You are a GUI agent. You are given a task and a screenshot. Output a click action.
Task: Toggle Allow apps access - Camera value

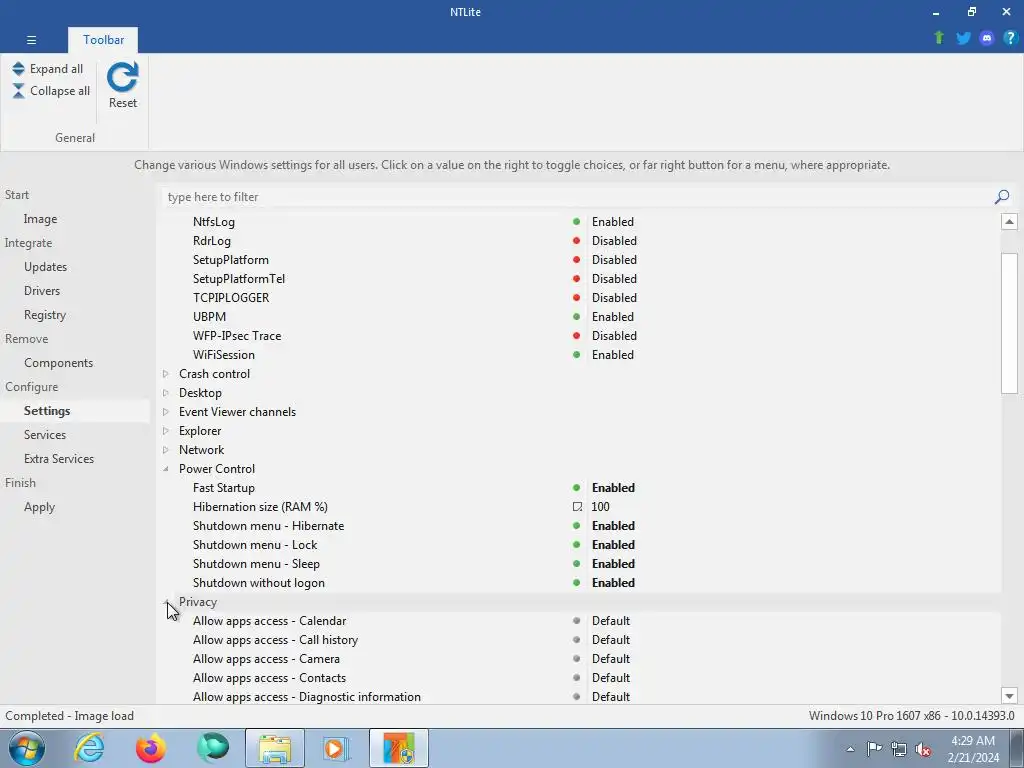click(x=611, y=659)
